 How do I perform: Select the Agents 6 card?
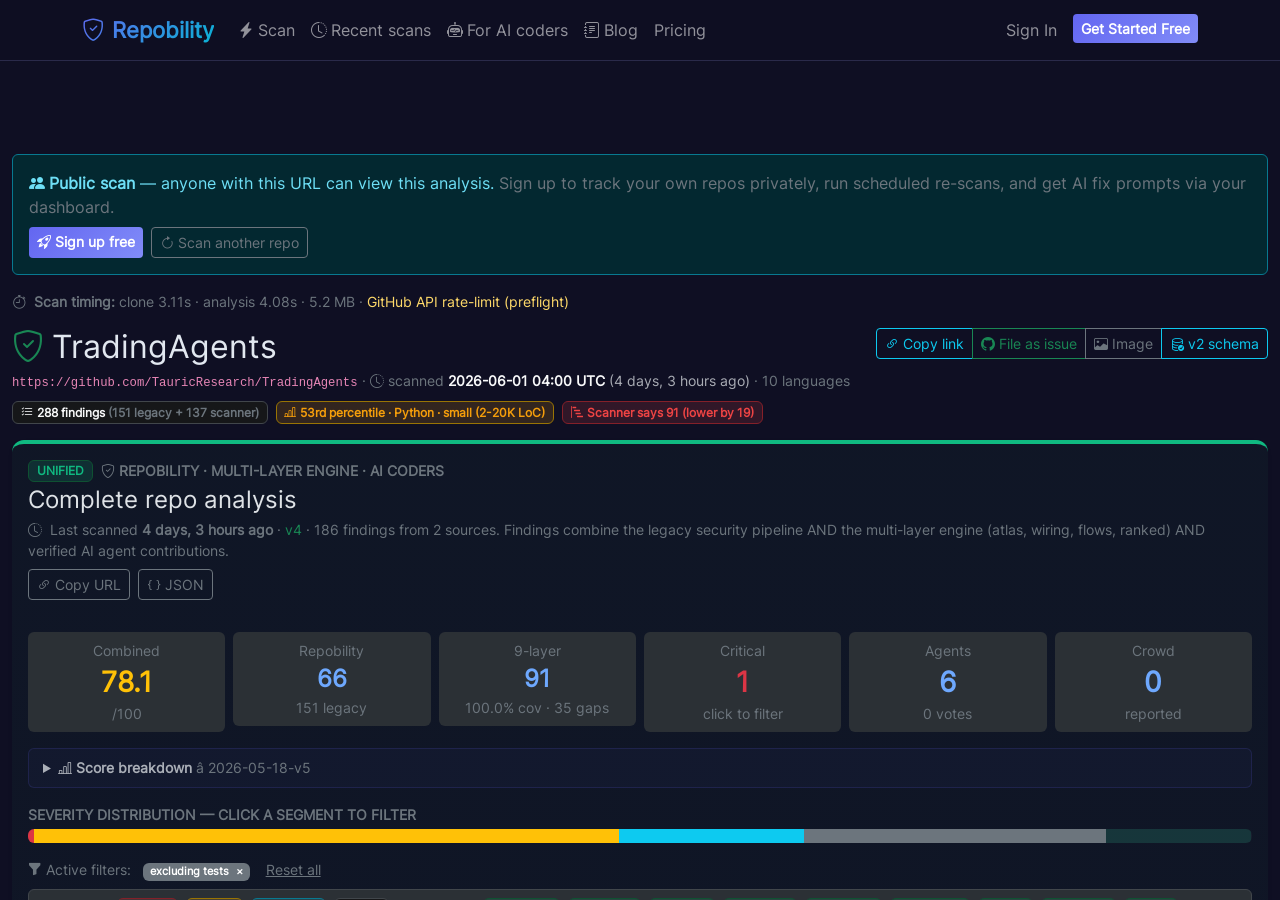pyautogui.click(x=948, y=682)
